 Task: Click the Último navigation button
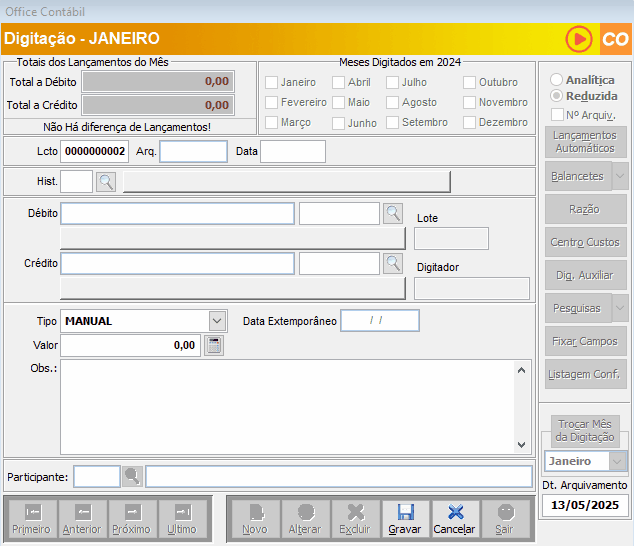pyautogui.click(x=182, y=518)
